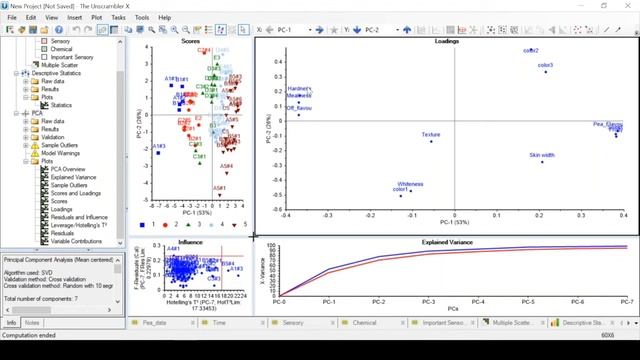Select Variable Contributions in tree

coord(76,241)
